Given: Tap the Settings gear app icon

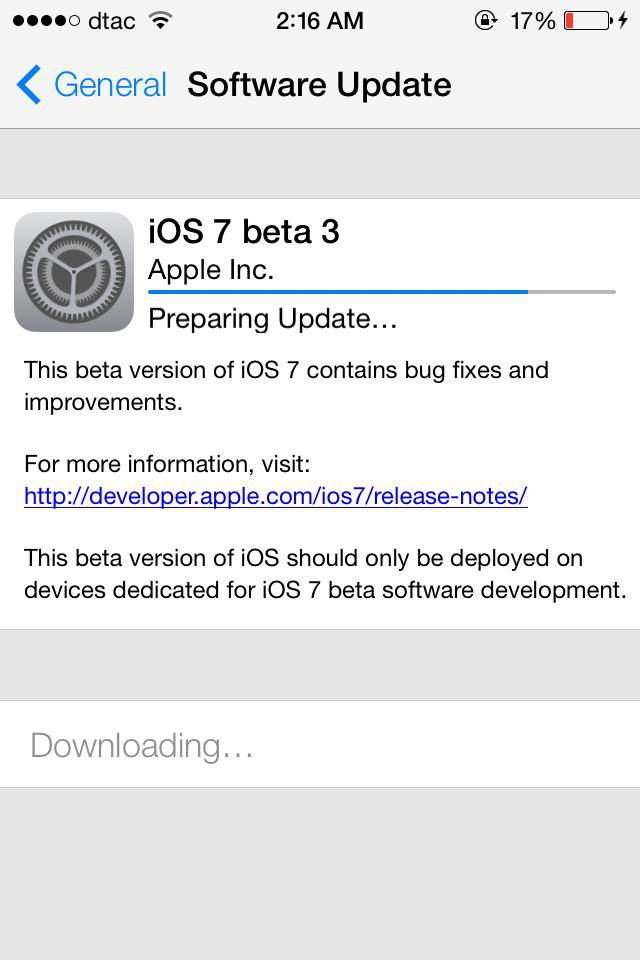Looking at the screenshot, I should click(x=74, y=272).
